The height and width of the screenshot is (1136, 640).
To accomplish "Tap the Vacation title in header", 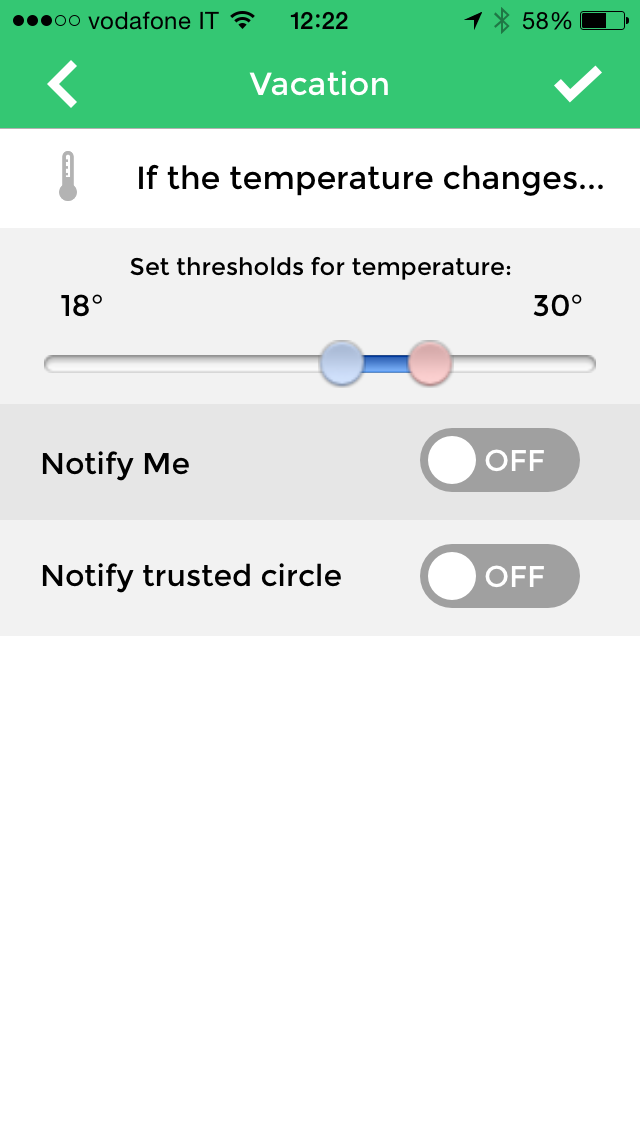I will [319, 84].
